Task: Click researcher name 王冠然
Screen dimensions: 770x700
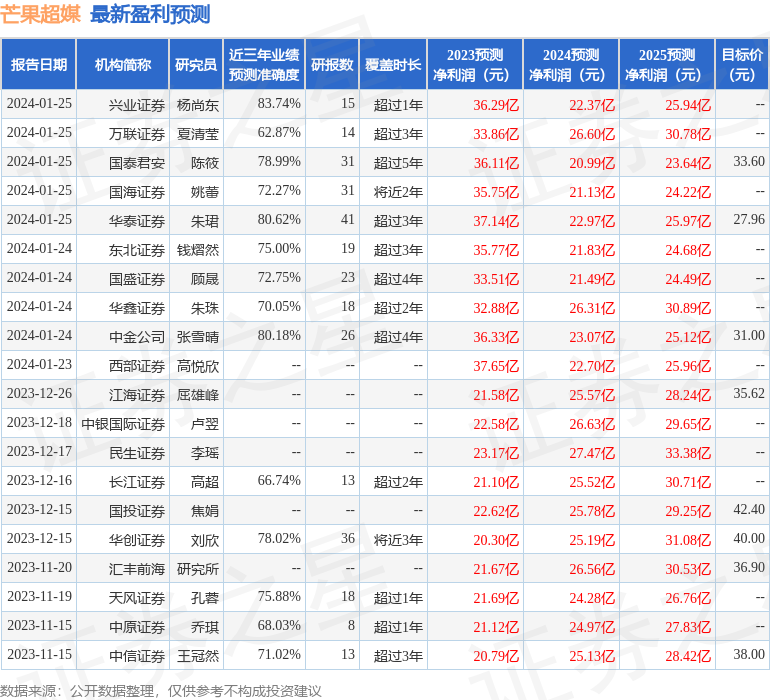Action: pos(198,656)
